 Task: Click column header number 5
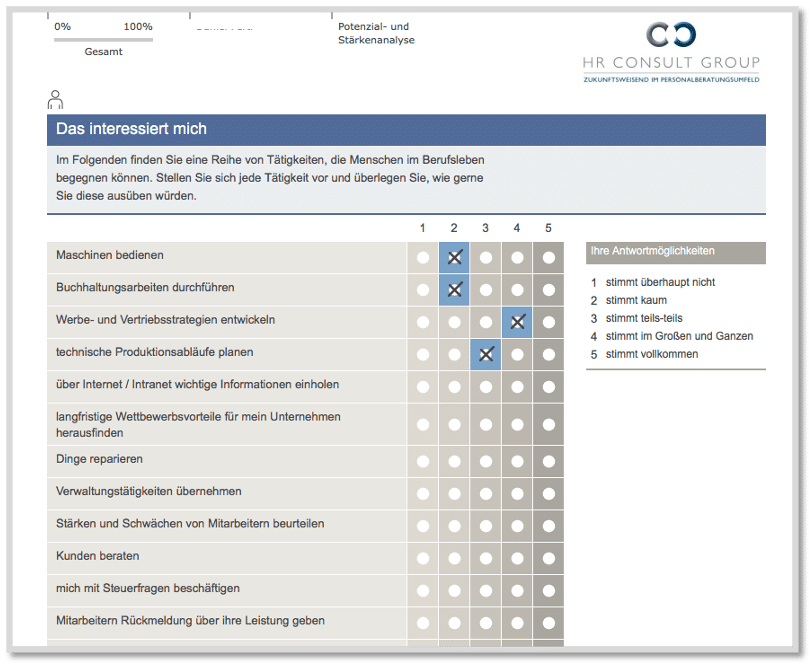coord(548,228)
